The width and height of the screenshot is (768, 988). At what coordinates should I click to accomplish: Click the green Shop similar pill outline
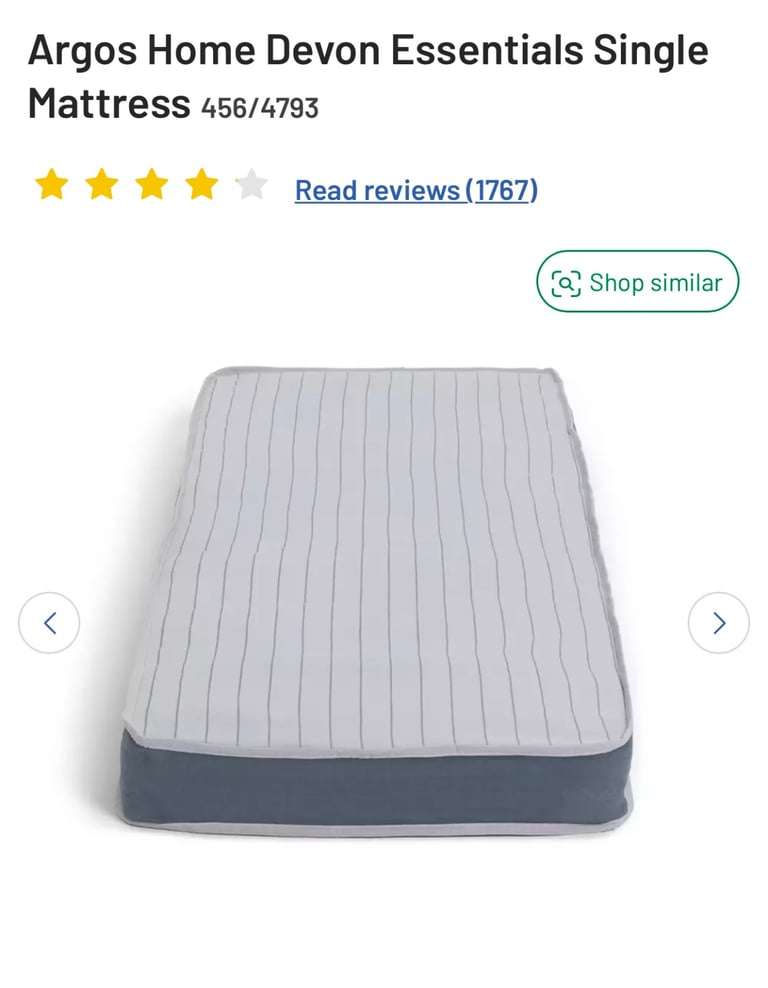(637, 281)
